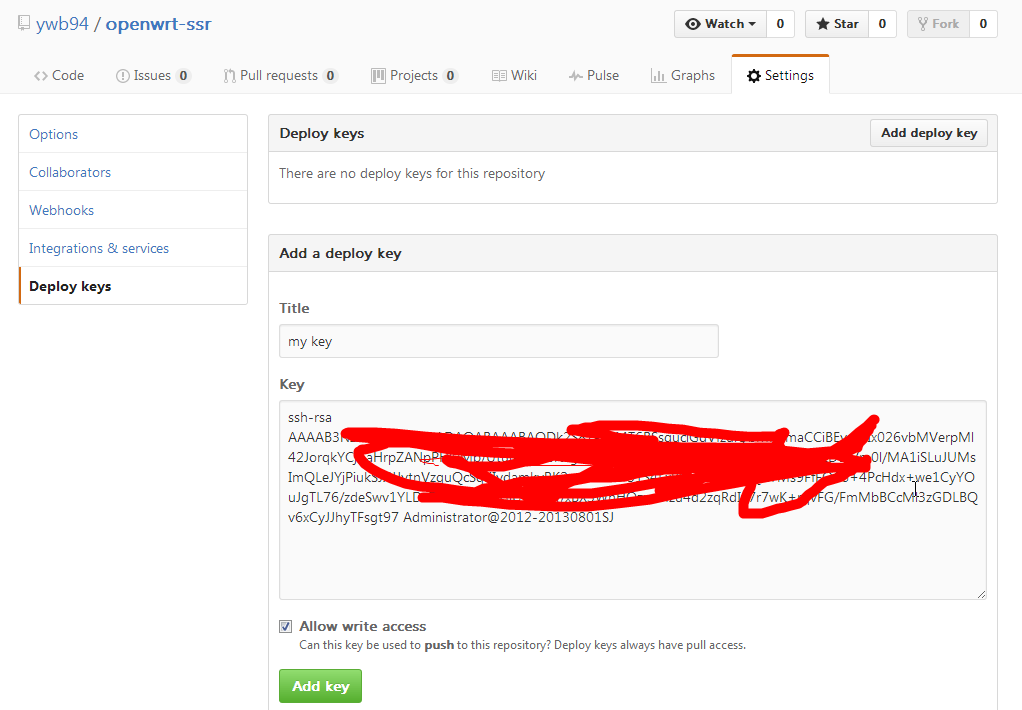This screenshot has height=710, width=1022.
Task: Click the Star count number
Action: 883,24
